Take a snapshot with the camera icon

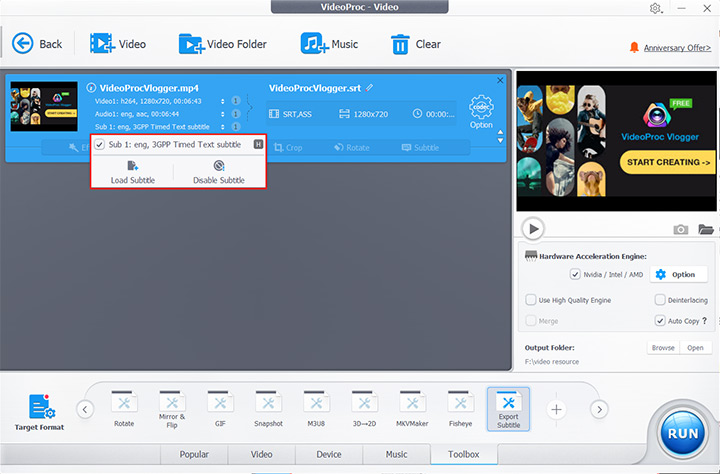[x=681, y=229]
